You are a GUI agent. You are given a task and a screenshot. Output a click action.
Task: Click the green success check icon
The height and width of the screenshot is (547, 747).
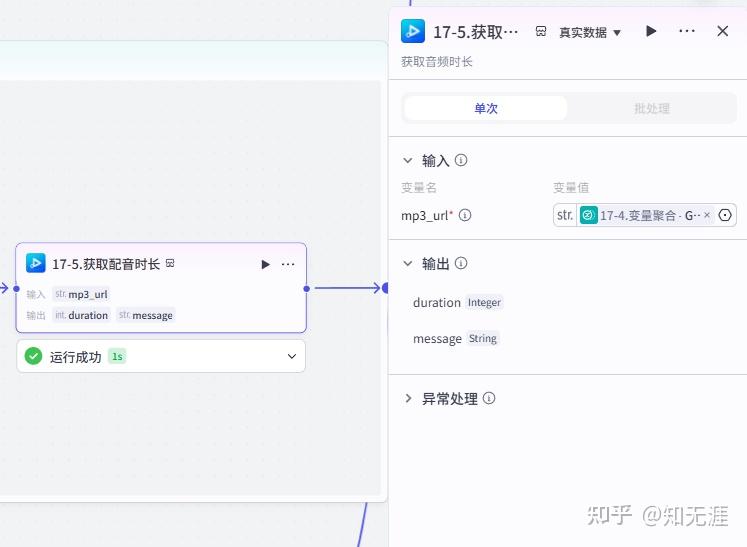[x=33, y=356]
